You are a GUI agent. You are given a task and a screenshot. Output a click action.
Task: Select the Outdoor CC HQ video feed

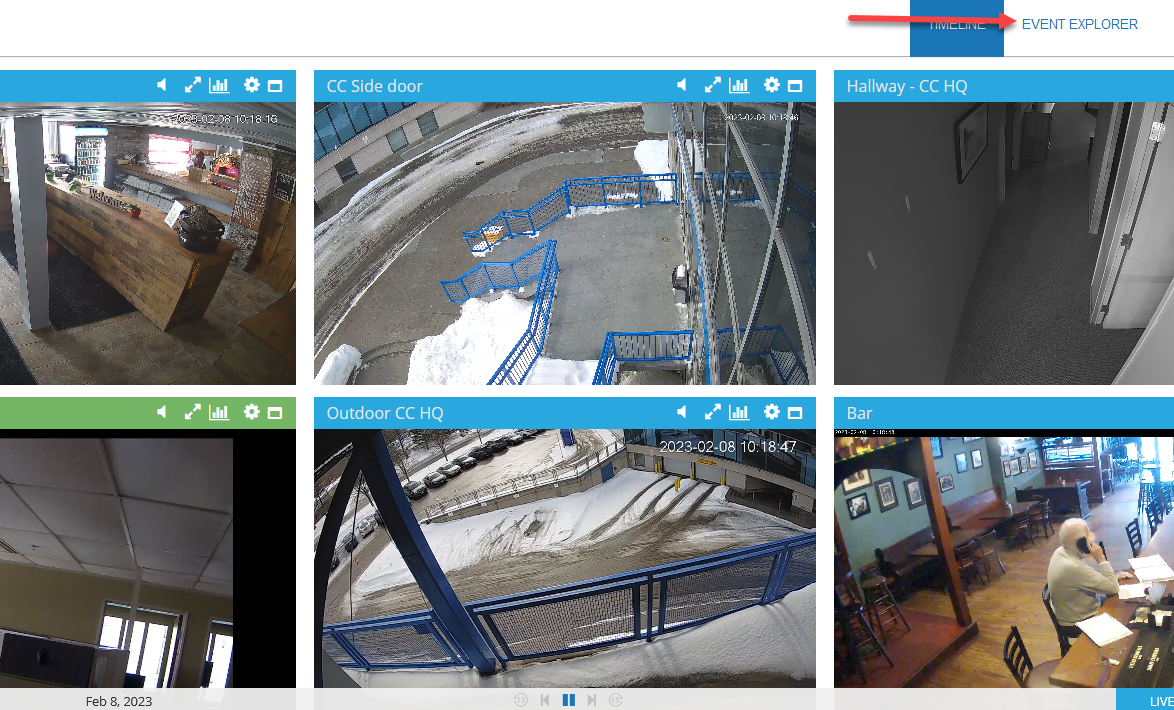pyautogui.click(x=565, y=558)
